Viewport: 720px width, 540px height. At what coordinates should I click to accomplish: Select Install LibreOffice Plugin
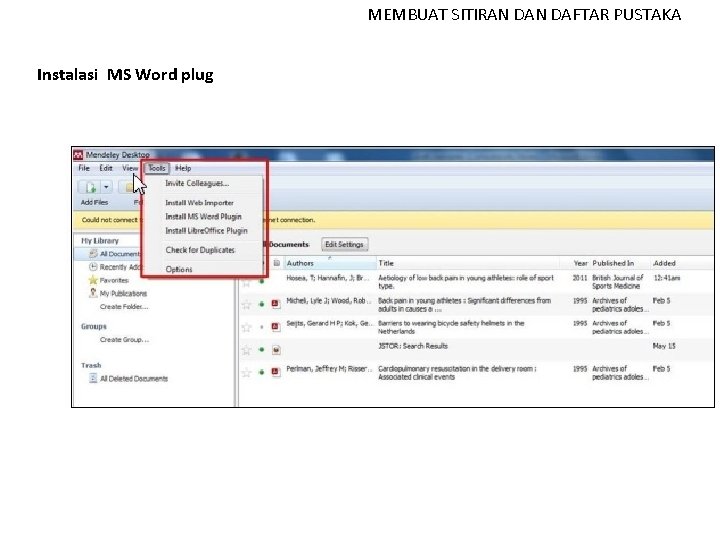tap(207, 231)
